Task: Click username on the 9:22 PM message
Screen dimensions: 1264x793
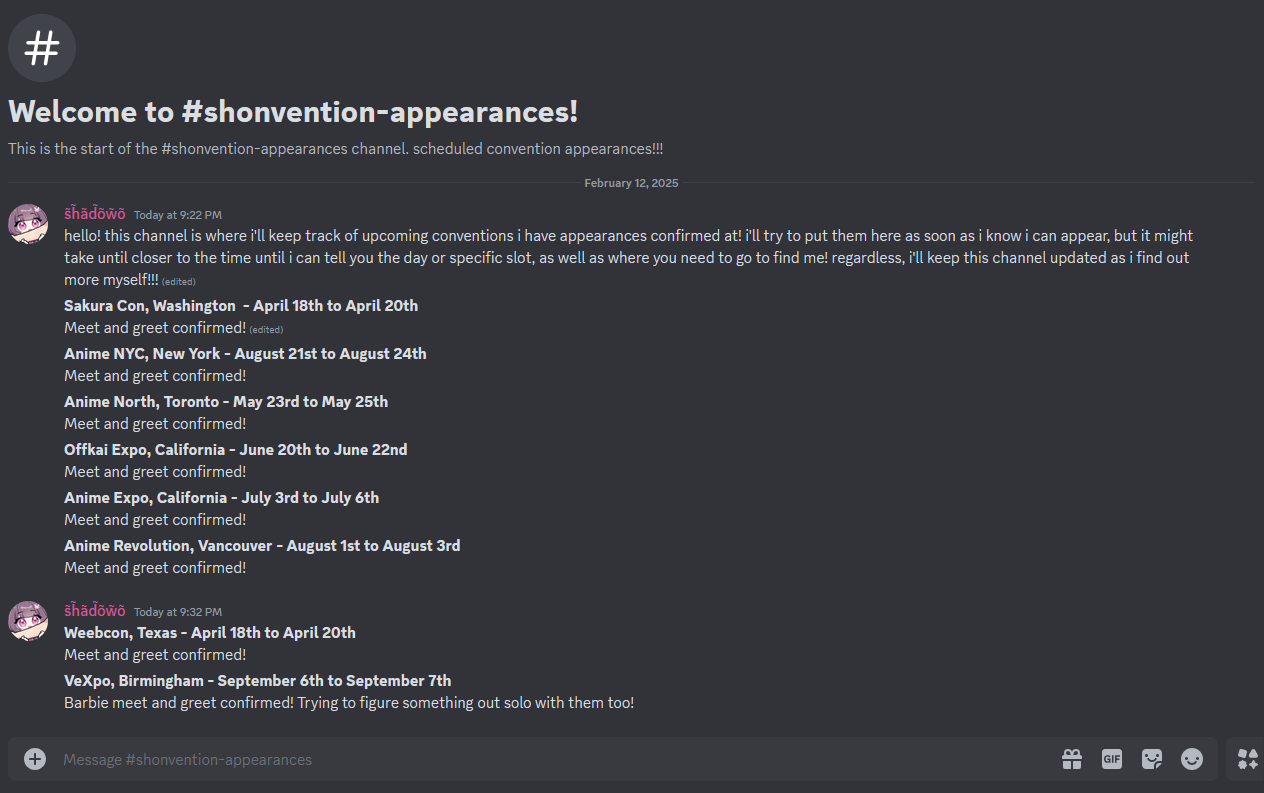Action: click(x=95, y=214)
